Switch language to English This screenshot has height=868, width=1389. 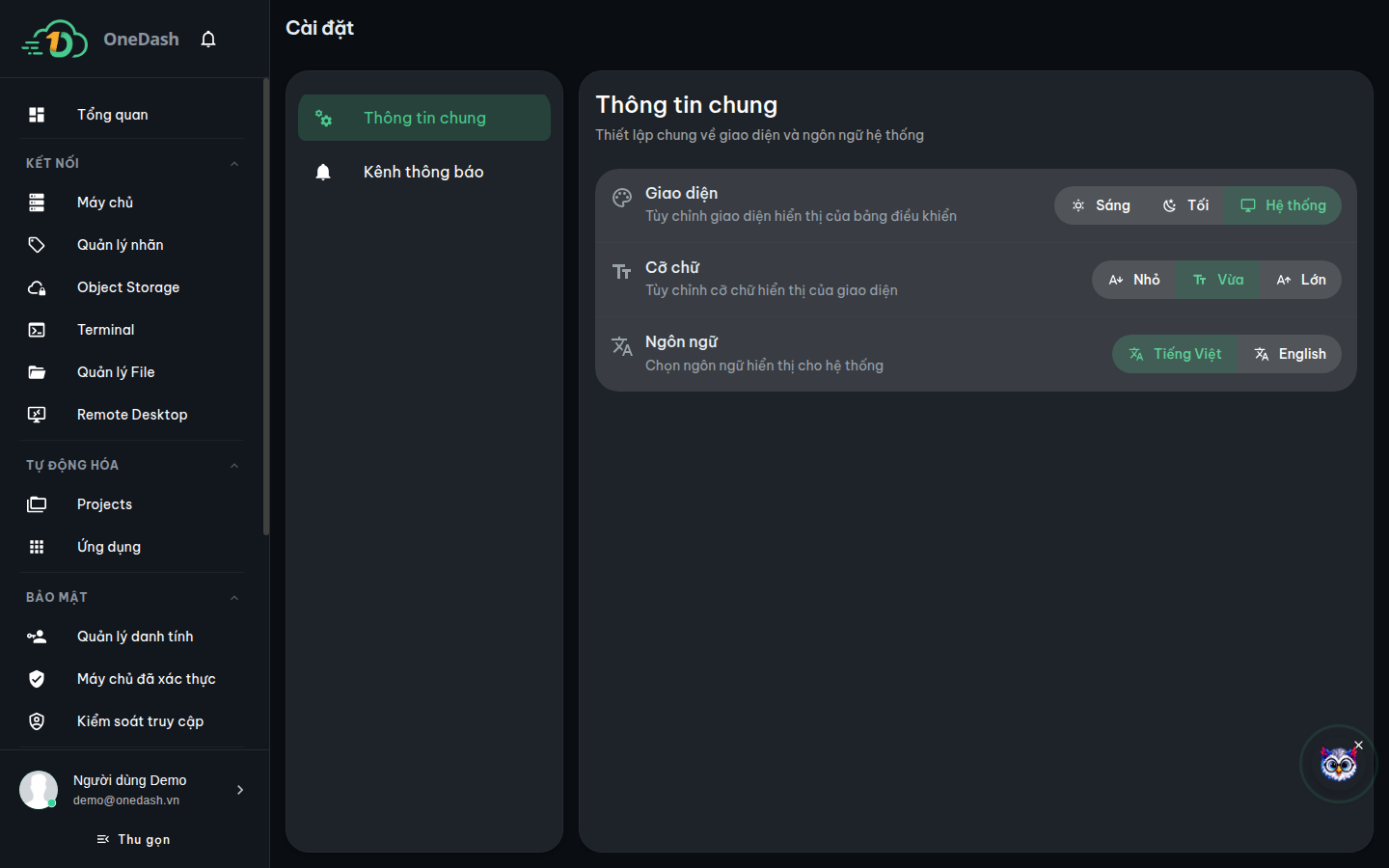tap(1290, 354)
